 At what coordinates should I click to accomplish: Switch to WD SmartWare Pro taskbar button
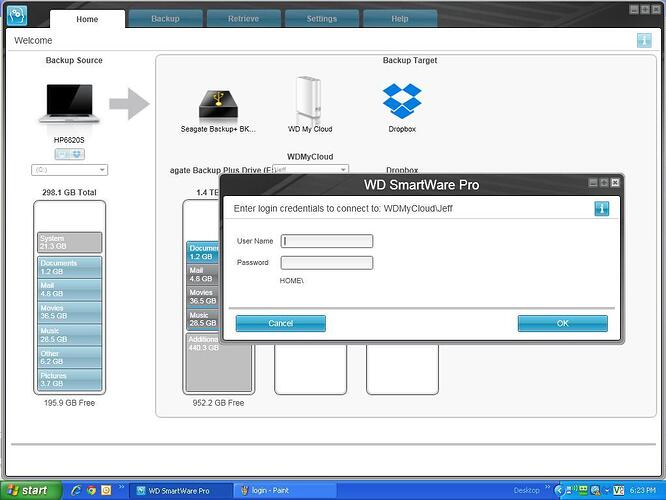pos(179,491)
